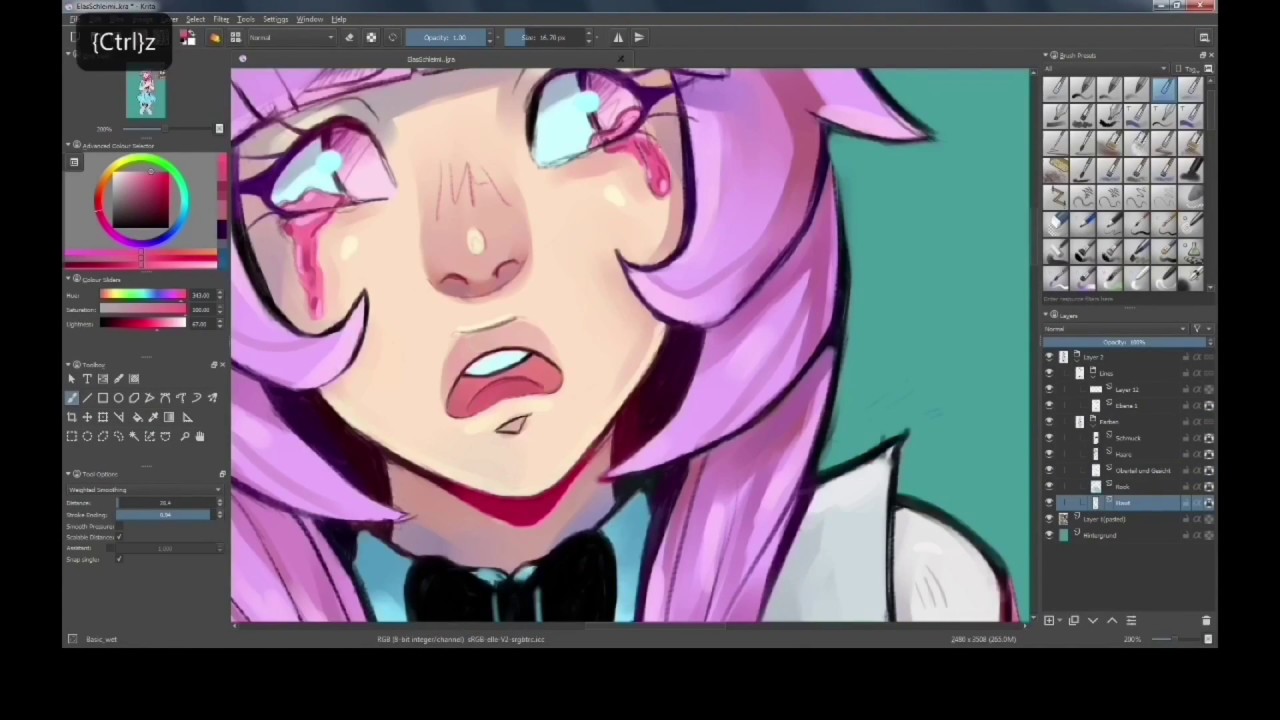Select the Pan hand tool

(200, 436)
